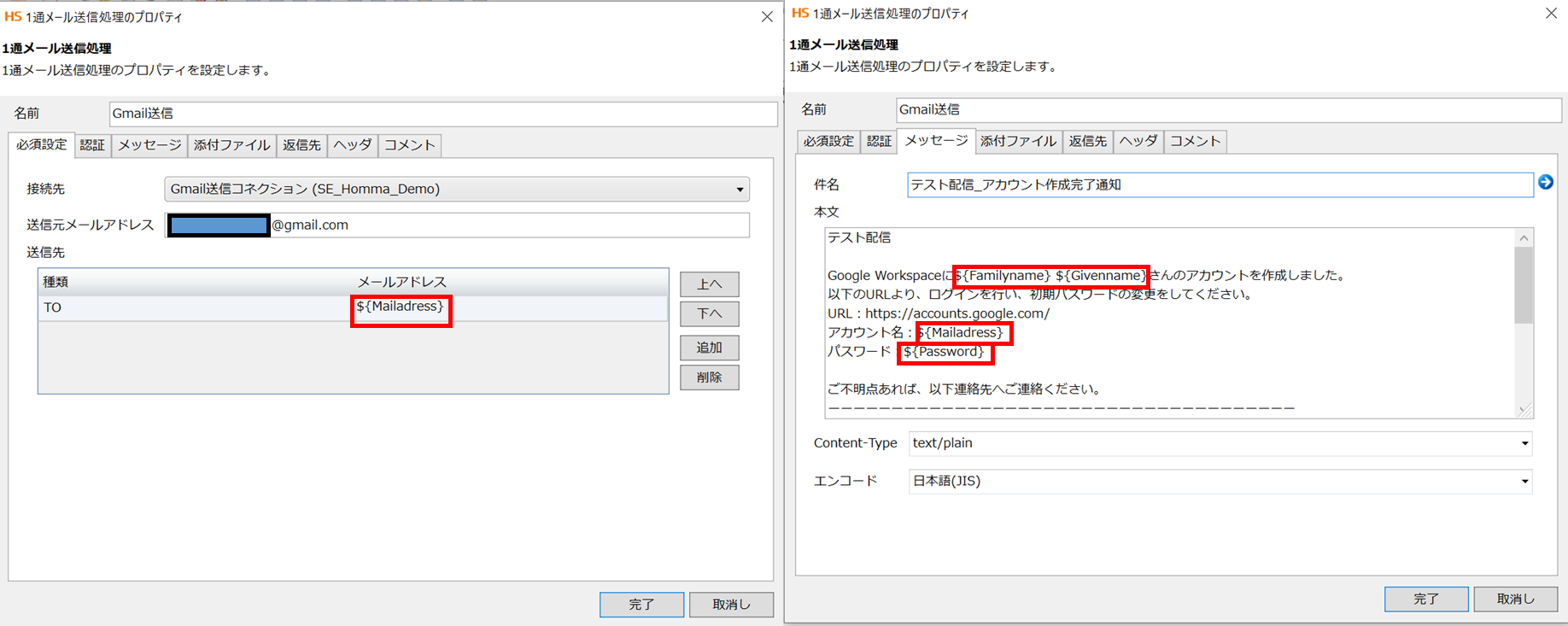Image resolution: width=1568 pixels, height=626 pixels.
Task: Click 取消し in the left window
Action: (731, 605)
